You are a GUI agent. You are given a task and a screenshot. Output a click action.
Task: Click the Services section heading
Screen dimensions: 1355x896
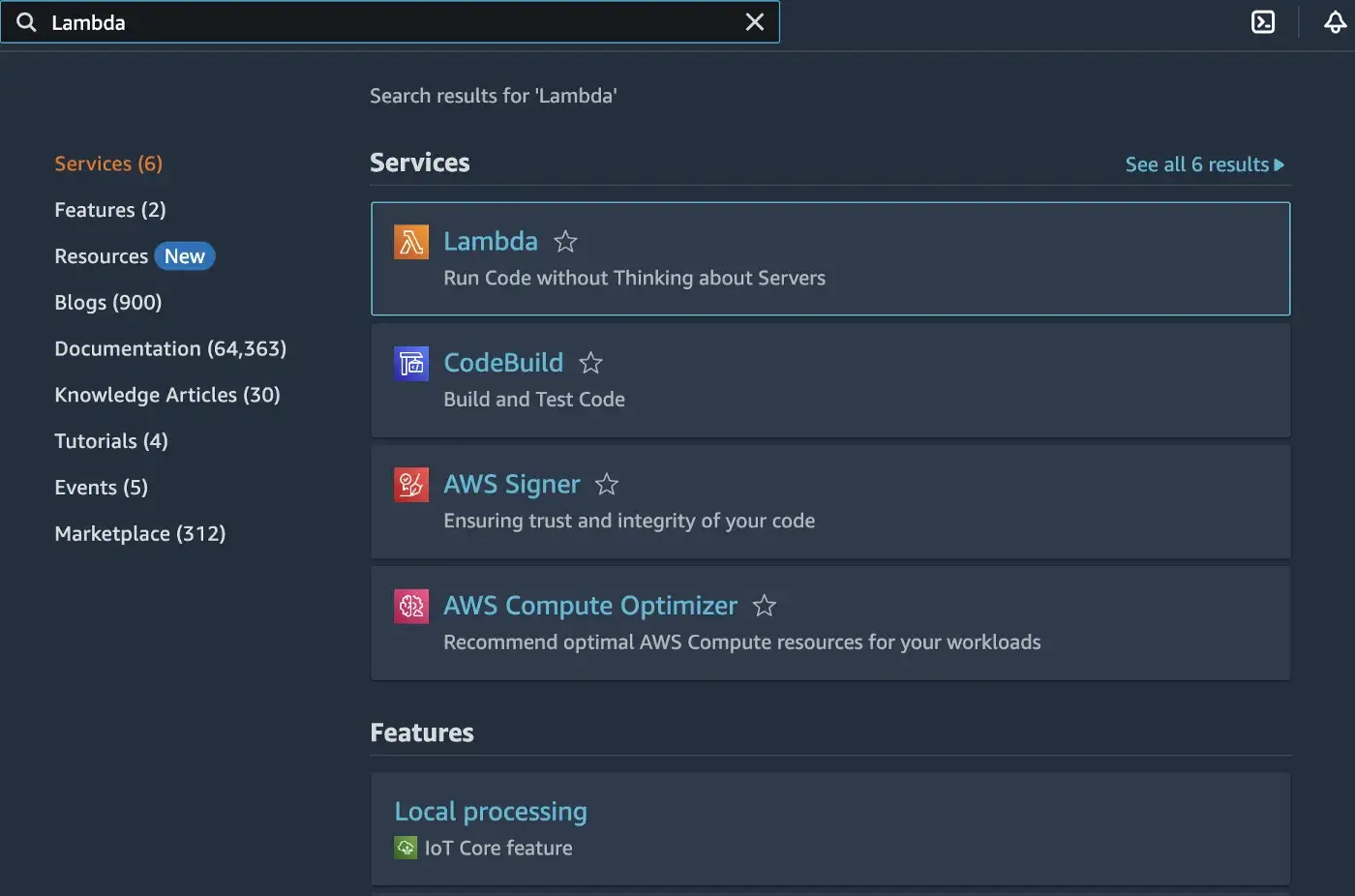(x=420, y=163)
